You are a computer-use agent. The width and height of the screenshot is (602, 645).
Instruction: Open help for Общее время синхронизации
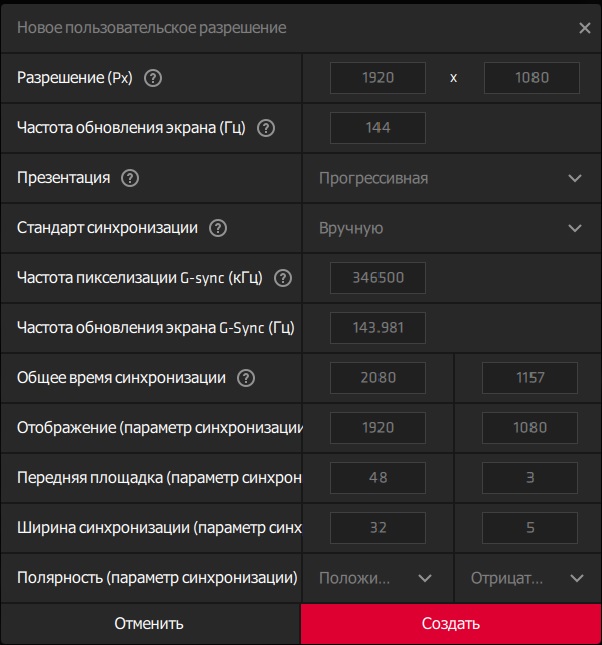(x=246, y=378)
